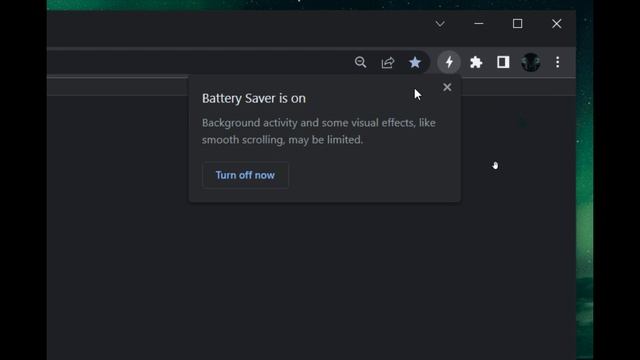Click the Battery Saver lightning bolt icon
The width and height of the screenshot is (640, 360).
(449, 62)
